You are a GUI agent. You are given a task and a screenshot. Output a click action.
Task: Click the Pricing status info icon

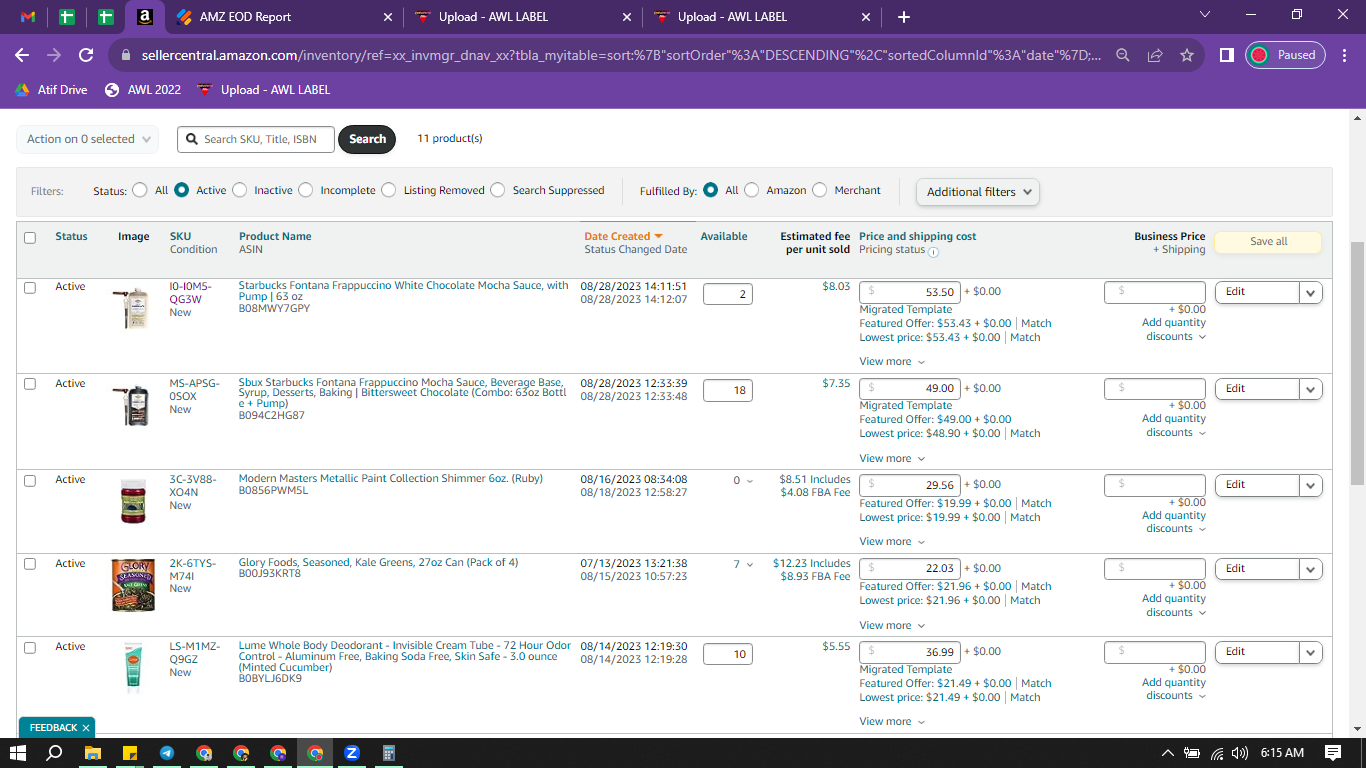coord(933,252)
